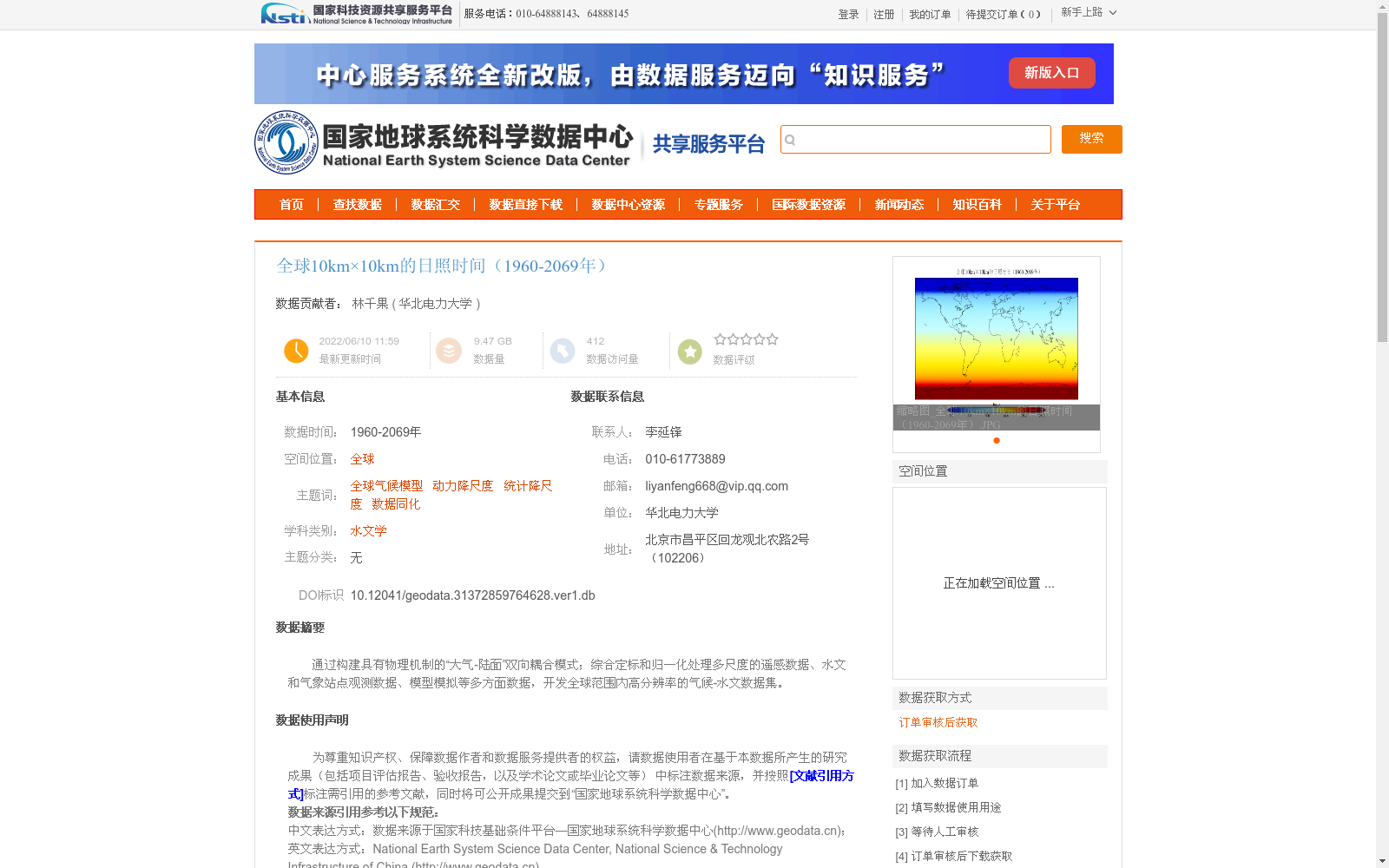Click the orange 搜索 button
Screen dimensions: 1389x868
point(1092,139)
